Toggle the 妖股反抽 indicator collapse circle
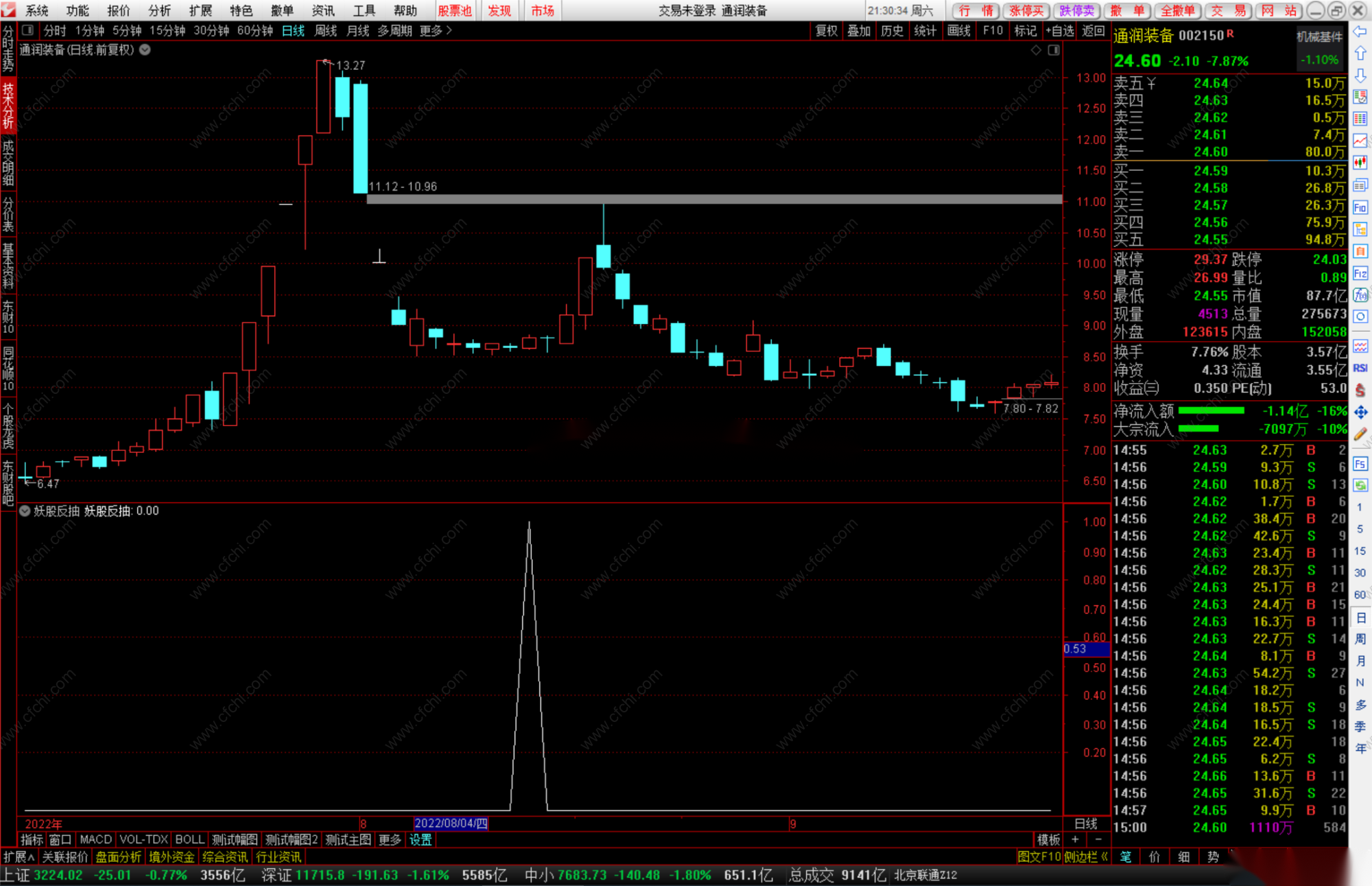 pos(25,511)
